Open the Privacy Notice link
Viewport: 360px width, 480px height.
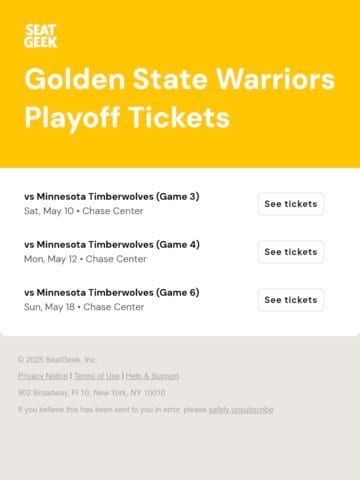43,376
